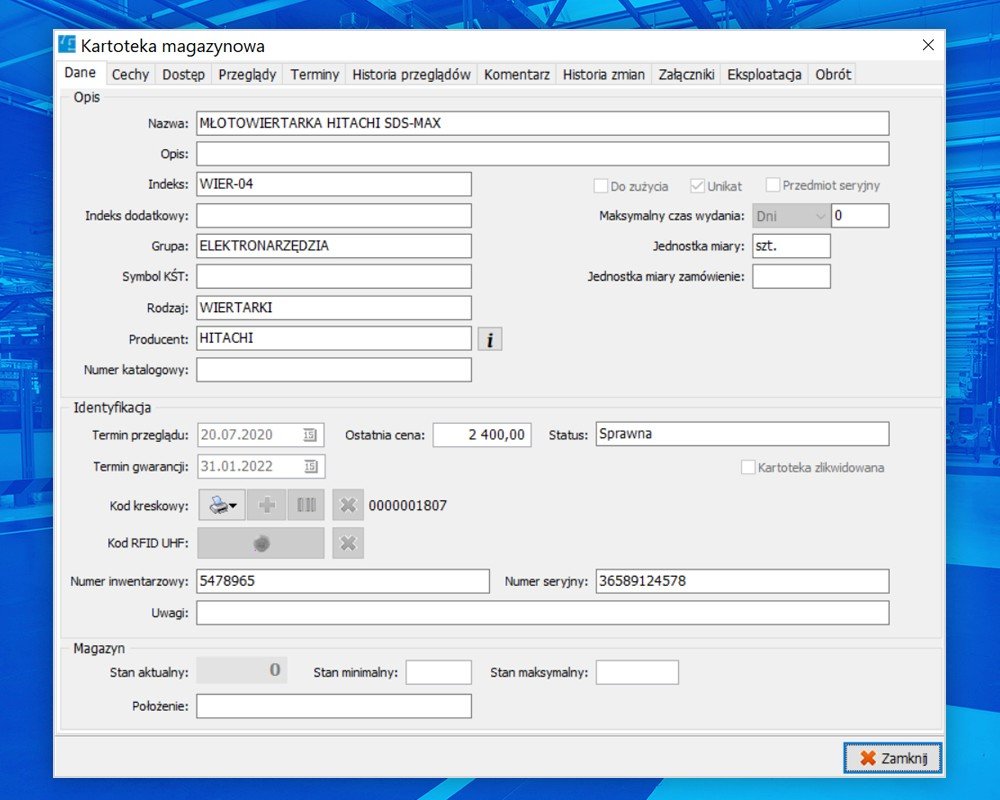
Task: Open calendar for Termin przeglądu date
Action: [x=311, y=435]
